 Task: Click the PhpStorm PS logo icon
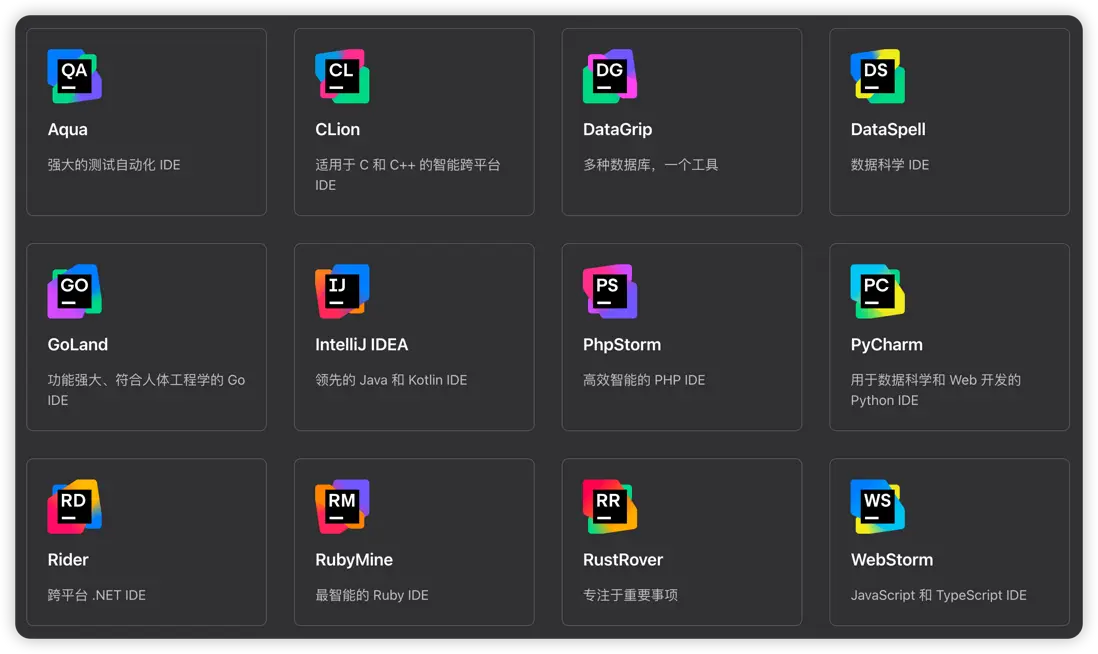click(x=610, y=291)
